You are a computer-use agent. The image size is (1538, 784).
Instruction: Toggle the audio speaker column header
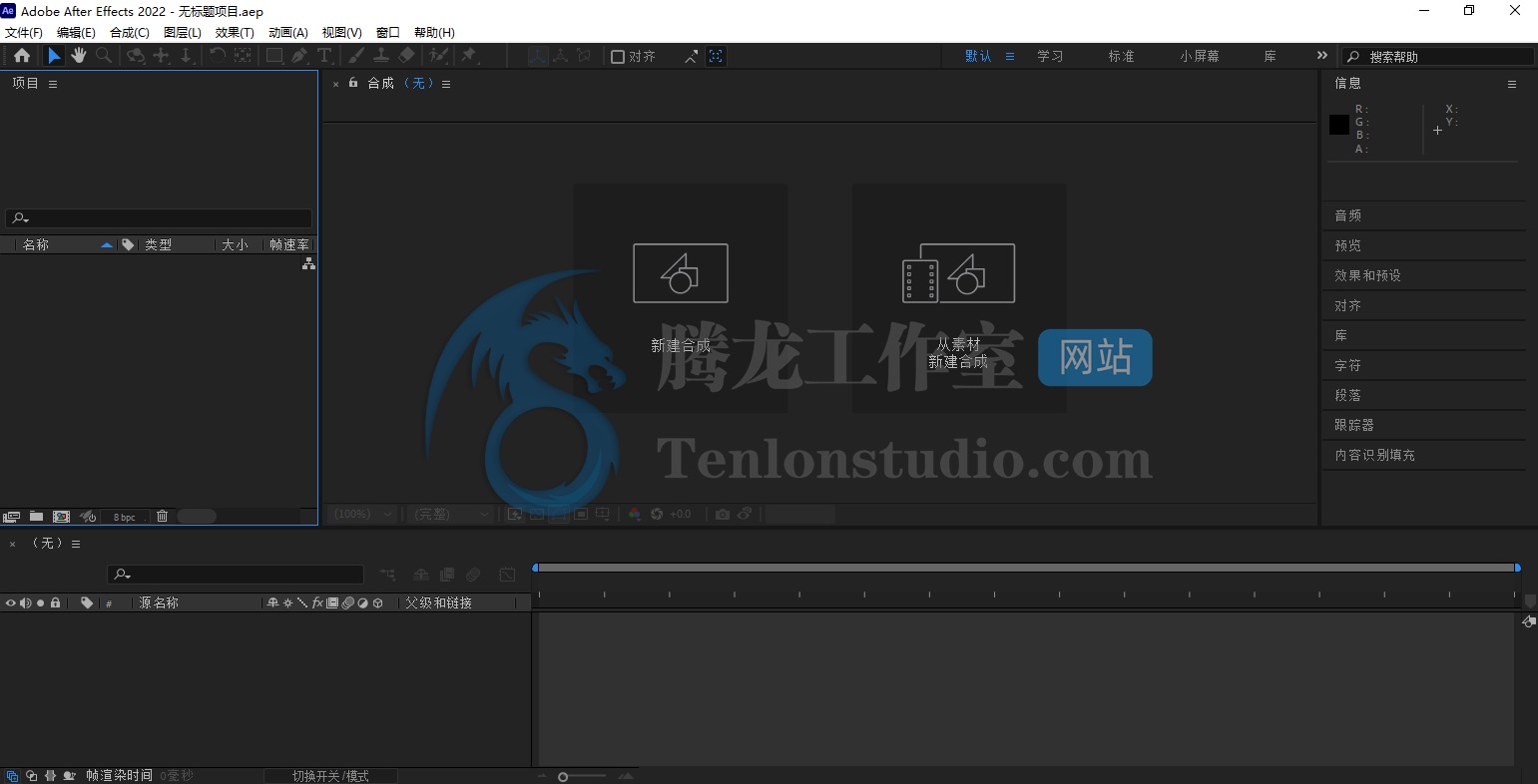[25, 602]
